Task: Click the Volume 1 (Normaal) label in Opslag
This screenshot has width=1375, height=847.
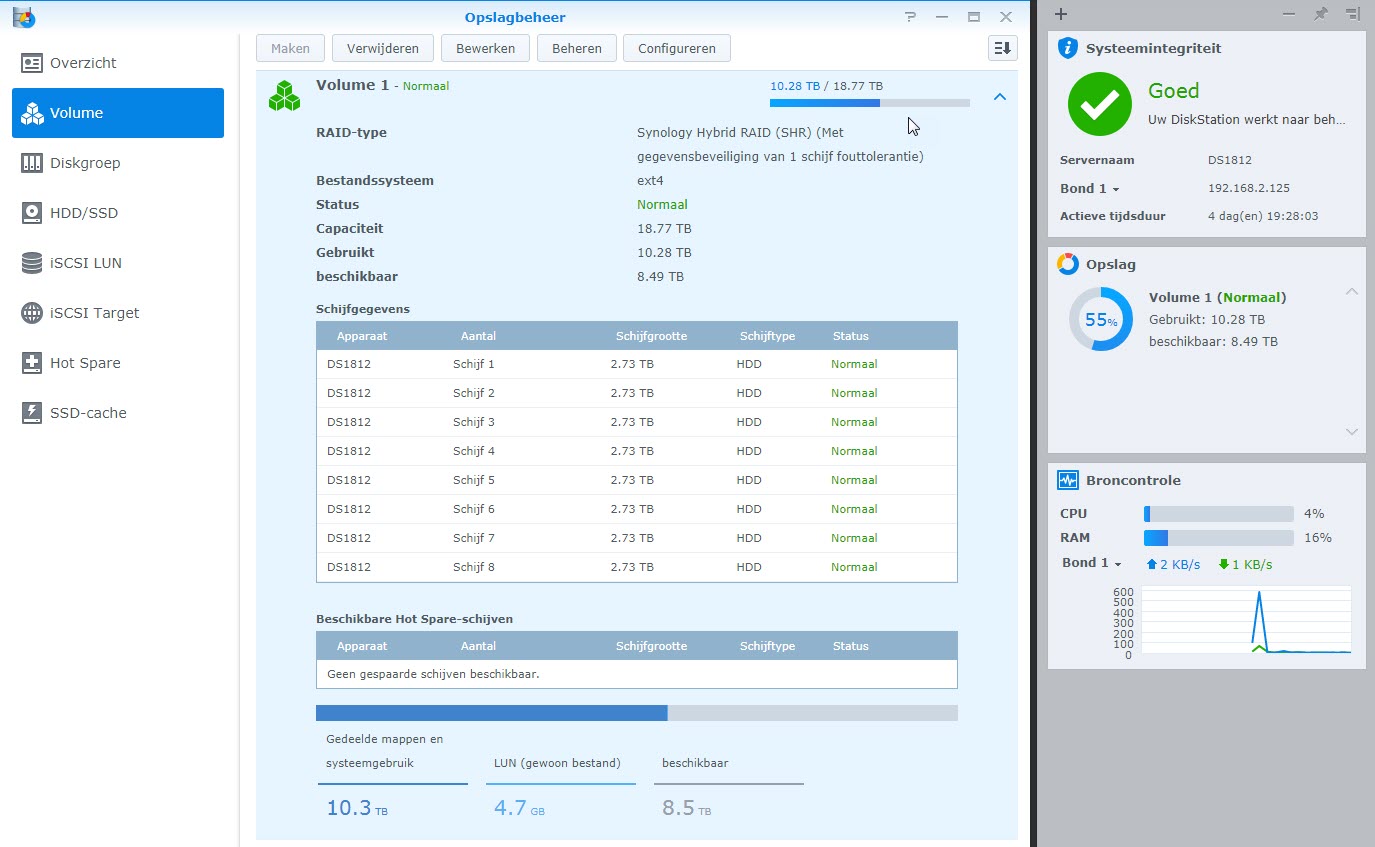Action: click(1217, 297)
